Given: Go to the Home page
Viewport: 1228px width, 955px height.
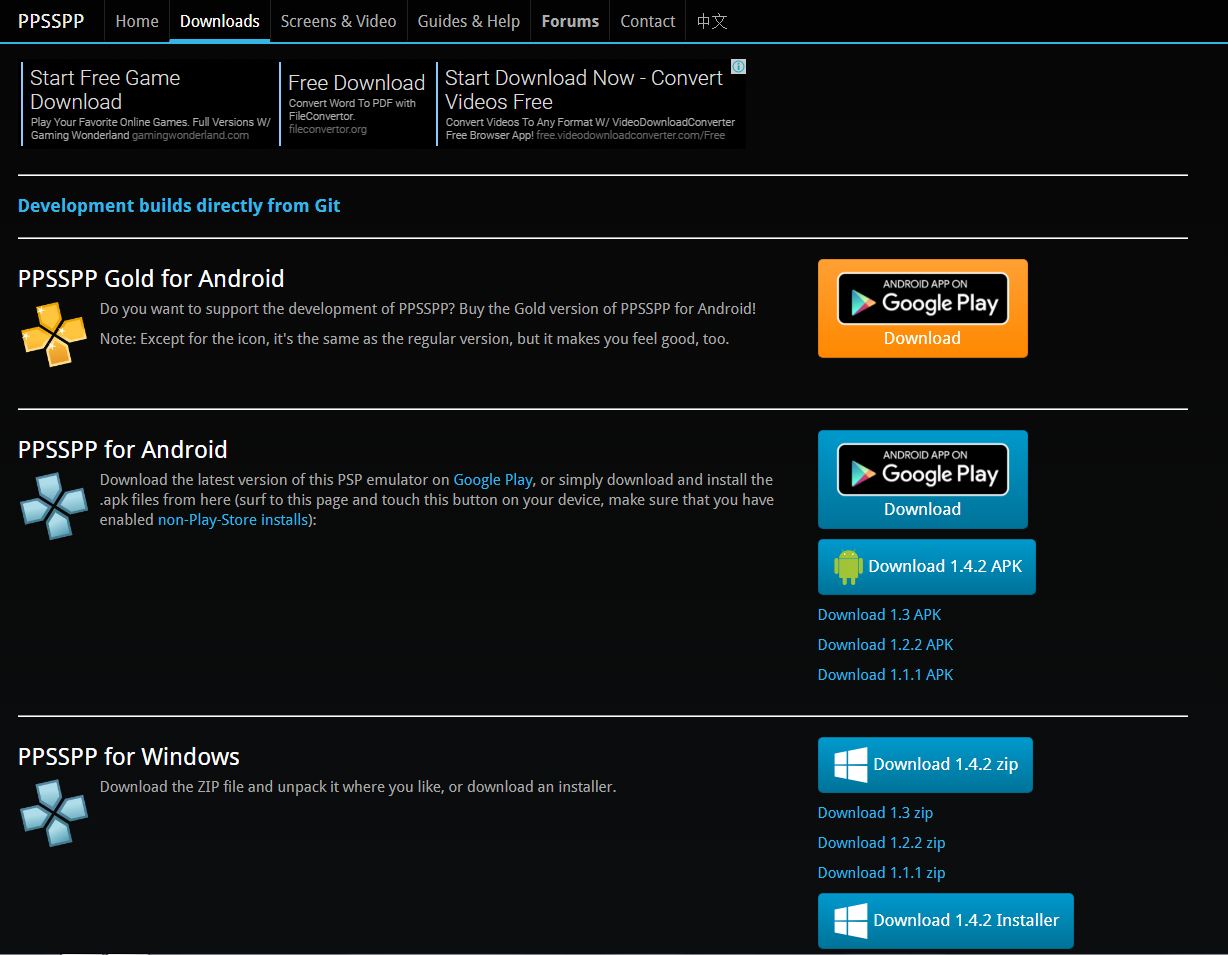Looking at the screenshot, I should tap(136, 20).
